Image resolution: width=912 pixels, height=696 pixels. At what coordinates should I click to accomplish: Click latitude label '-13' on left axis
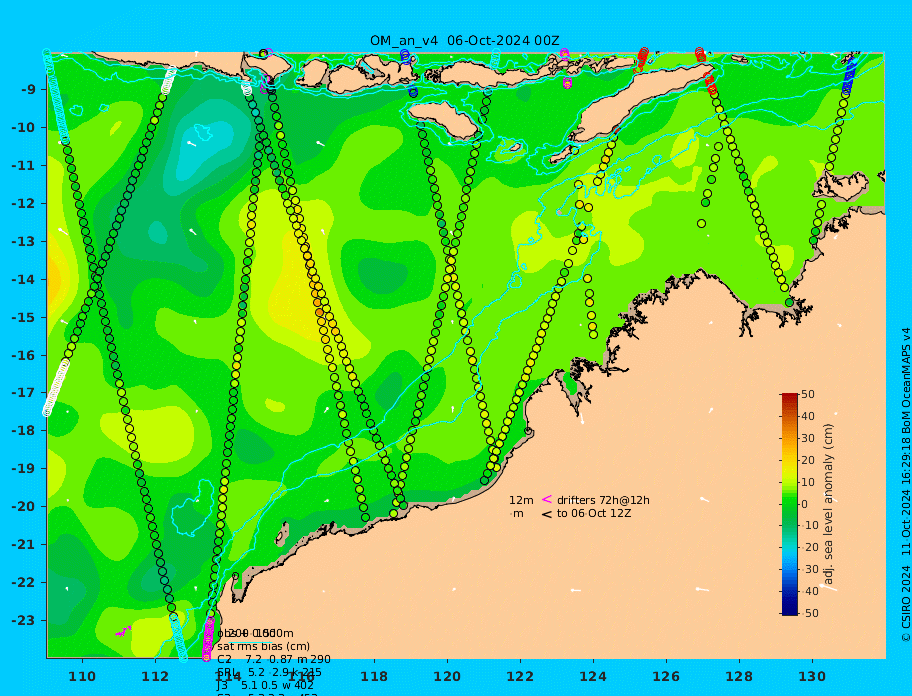tap(24, 241)
